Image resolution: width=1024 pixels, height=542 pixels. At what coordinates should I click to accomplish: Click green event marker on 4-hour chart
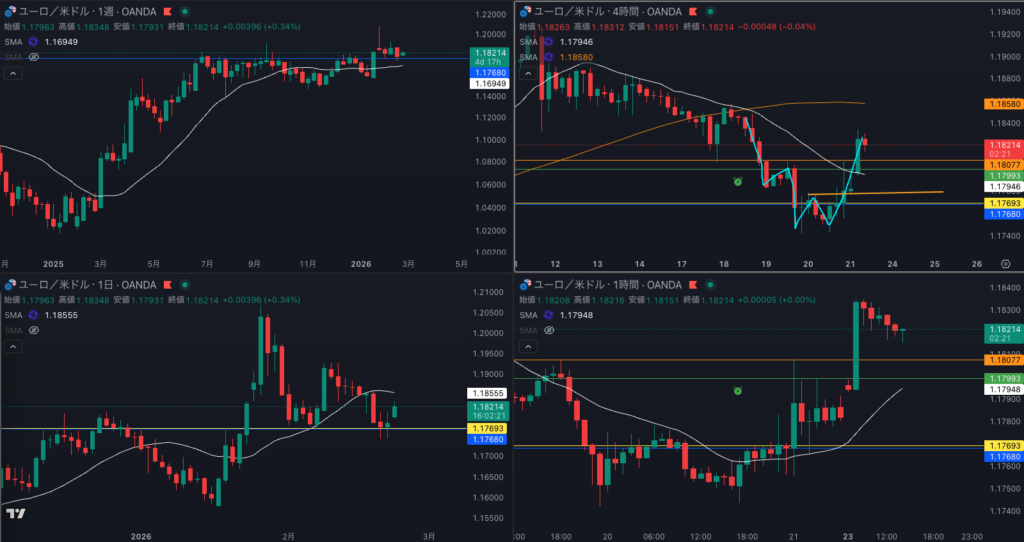click(737, 181)
